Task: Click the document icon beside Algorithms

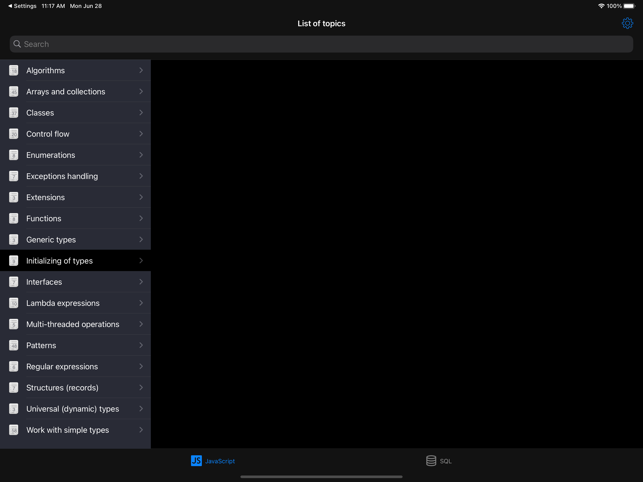Action: coord(14,71)
